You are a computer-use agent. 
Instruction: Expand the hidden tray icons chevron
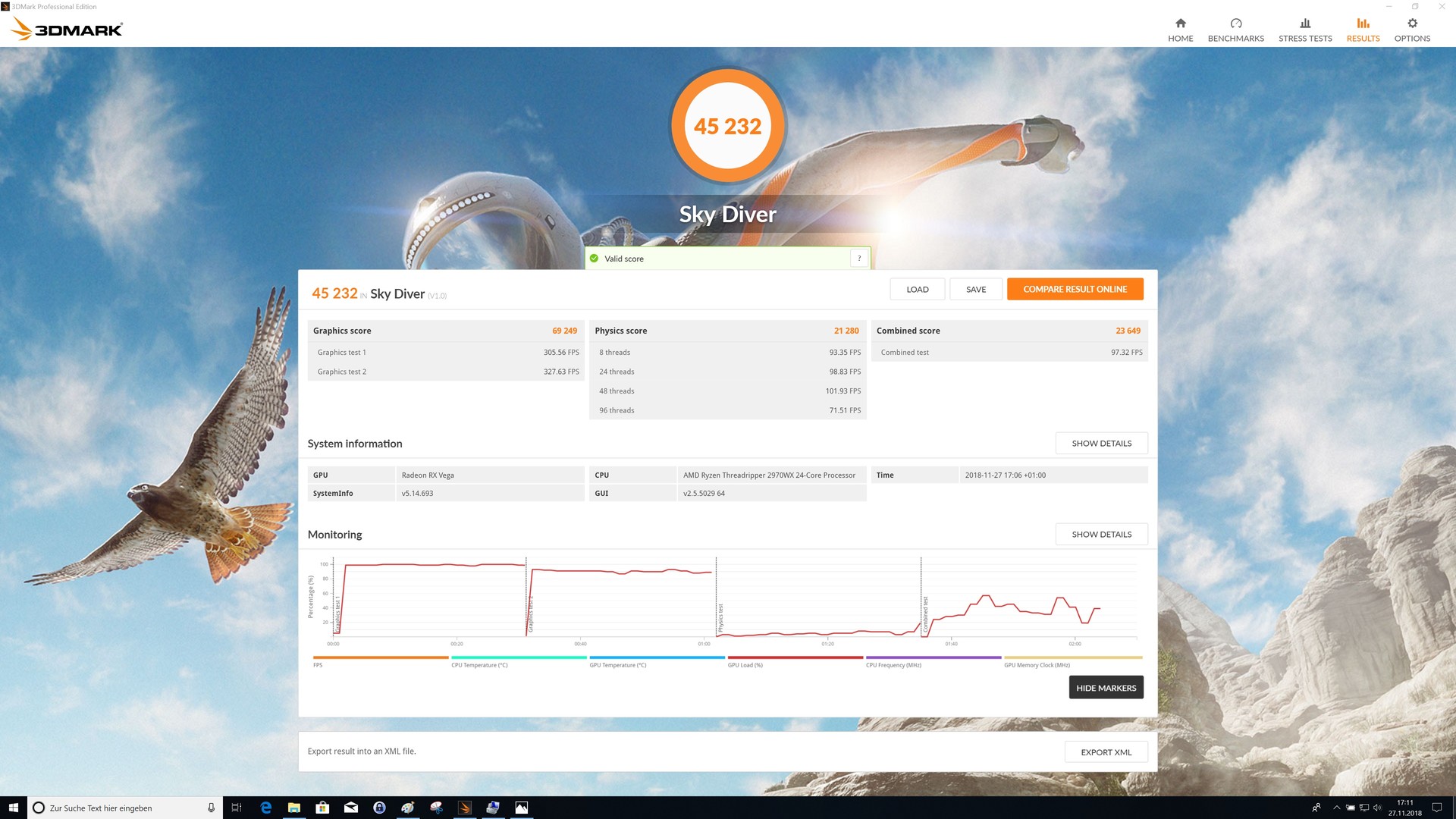point(1336,808)
